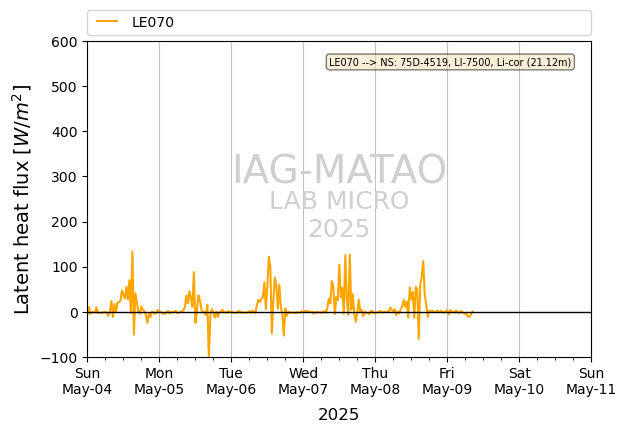Click the −100 y-axis tick label

(x=59, y=358)
